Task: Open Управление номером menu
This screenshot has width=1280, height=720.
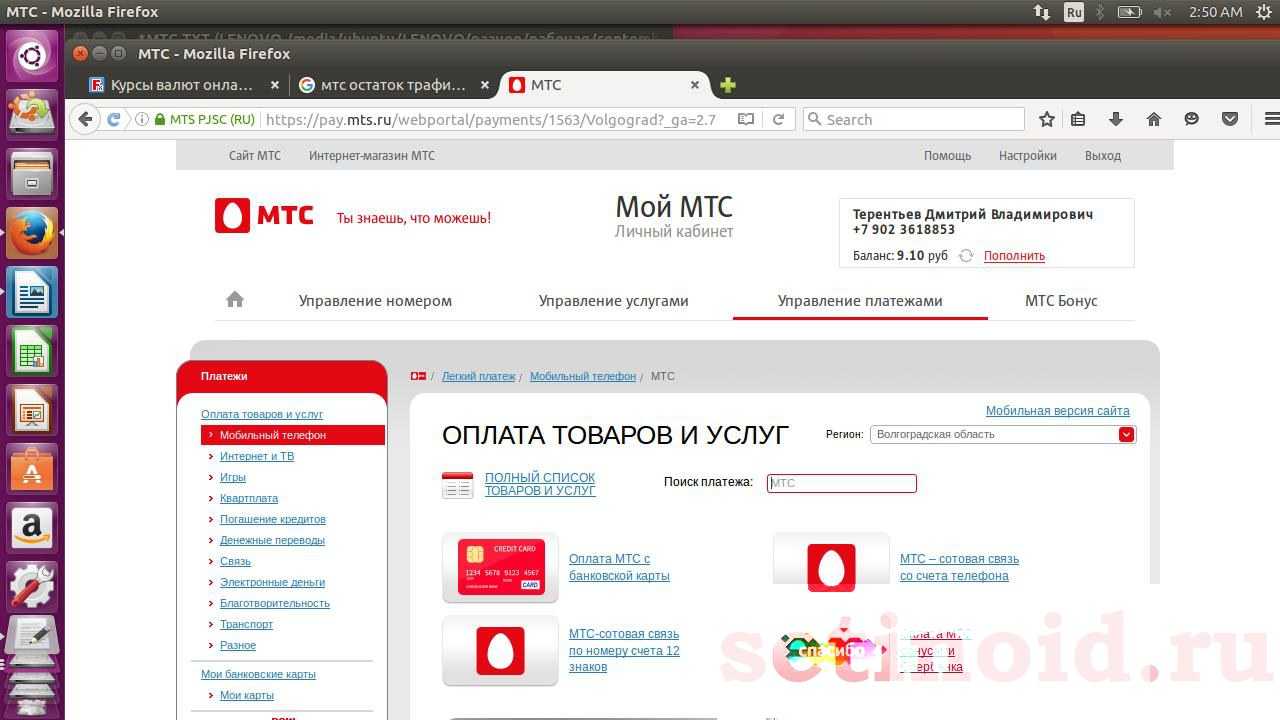Action: pos(375,301)
